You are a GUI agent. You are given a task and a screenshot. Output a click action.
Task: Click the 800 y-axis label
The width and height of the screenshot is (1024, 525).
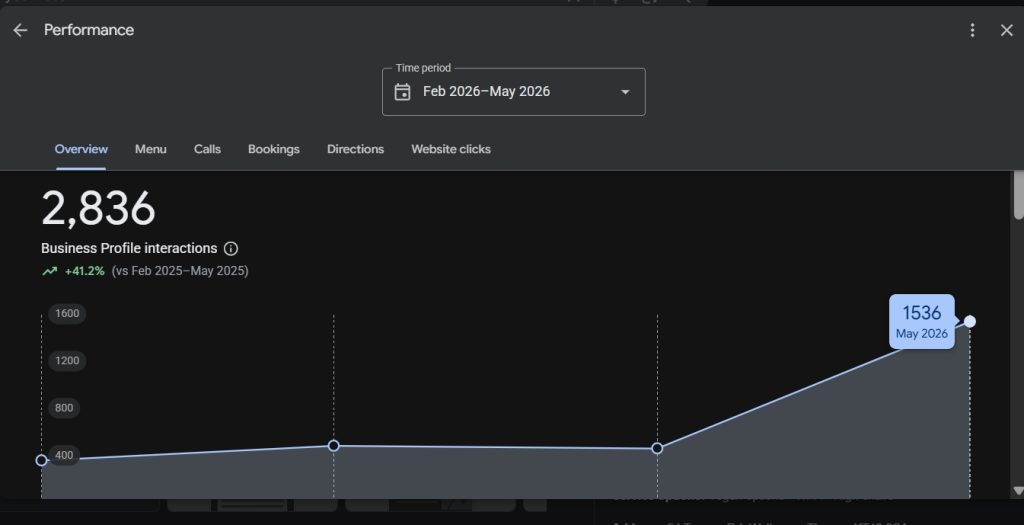pyautogui.click(x=64, y=408)
